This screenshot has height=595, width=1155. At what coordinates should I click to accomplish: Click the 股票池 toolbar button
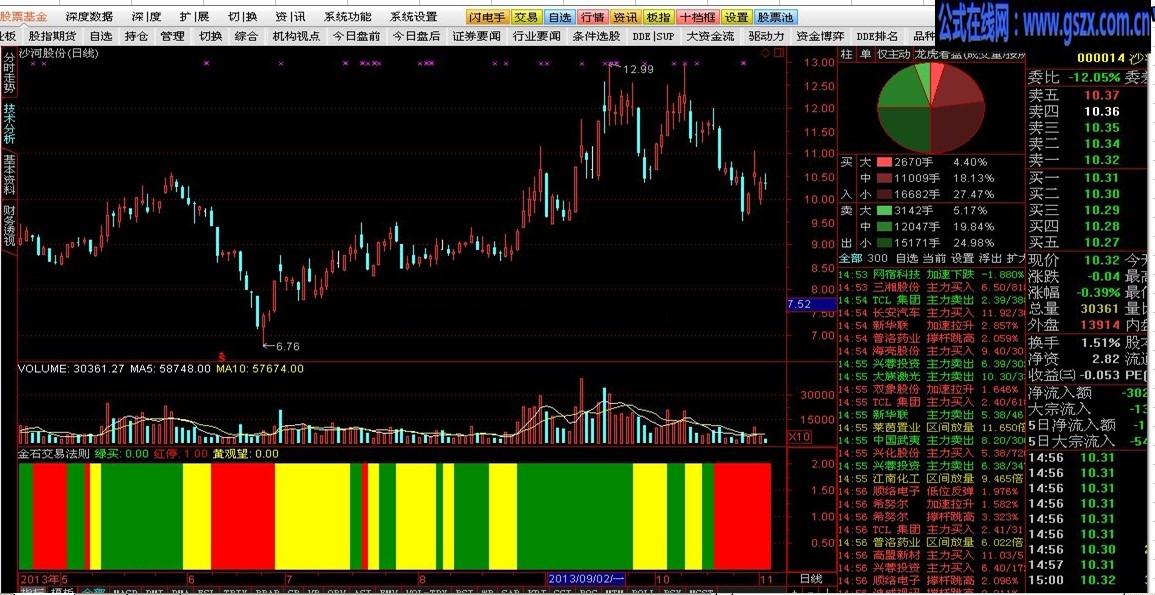(775, 17)
